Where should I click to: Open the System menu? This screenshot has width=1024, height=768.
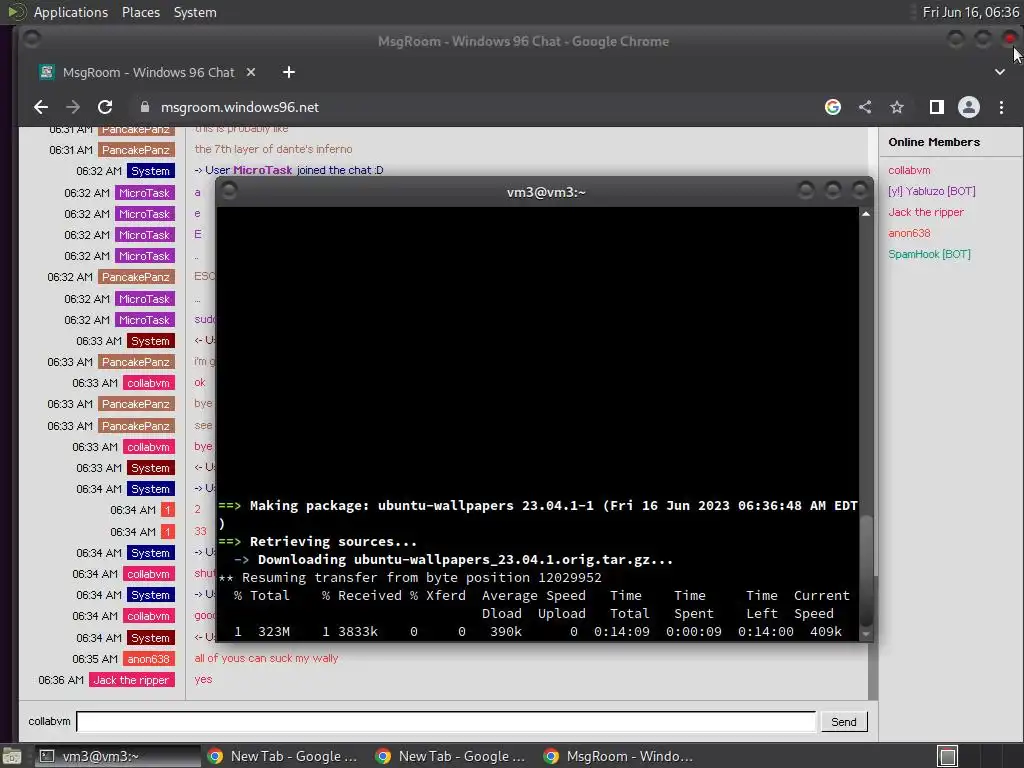(x=195, y=12)
